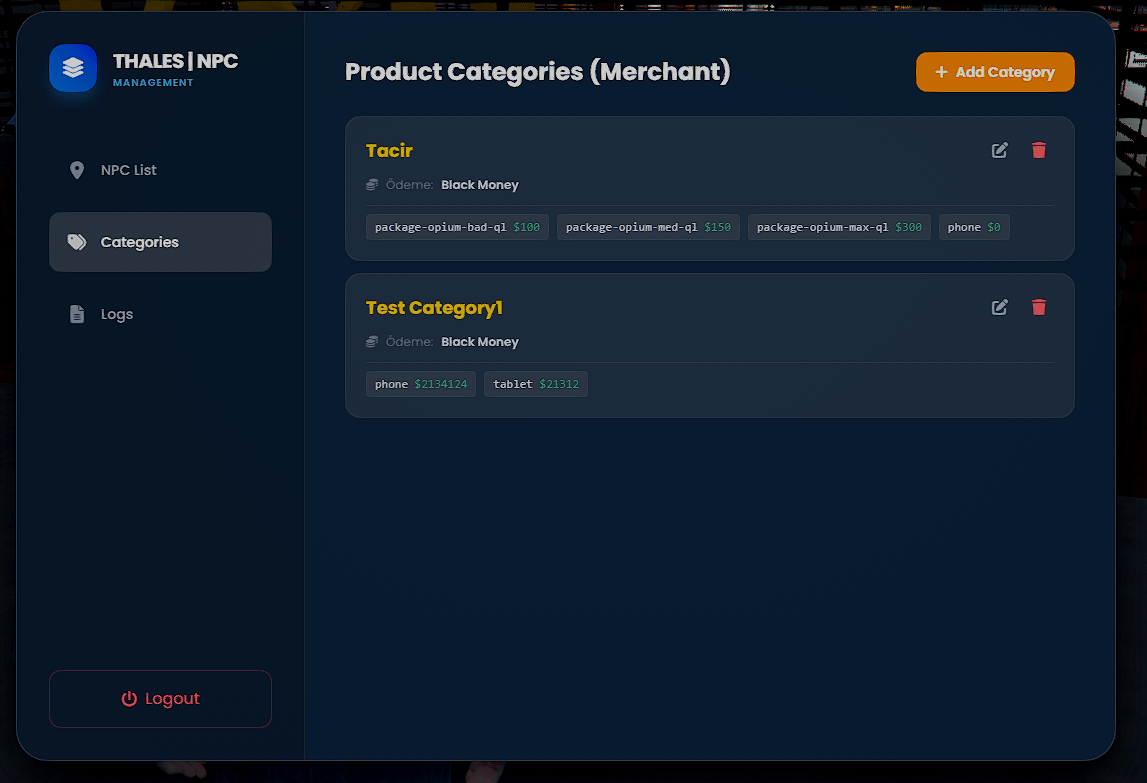Click the Tacir category title
This screenshot has height=783, width=1147.
389,151
